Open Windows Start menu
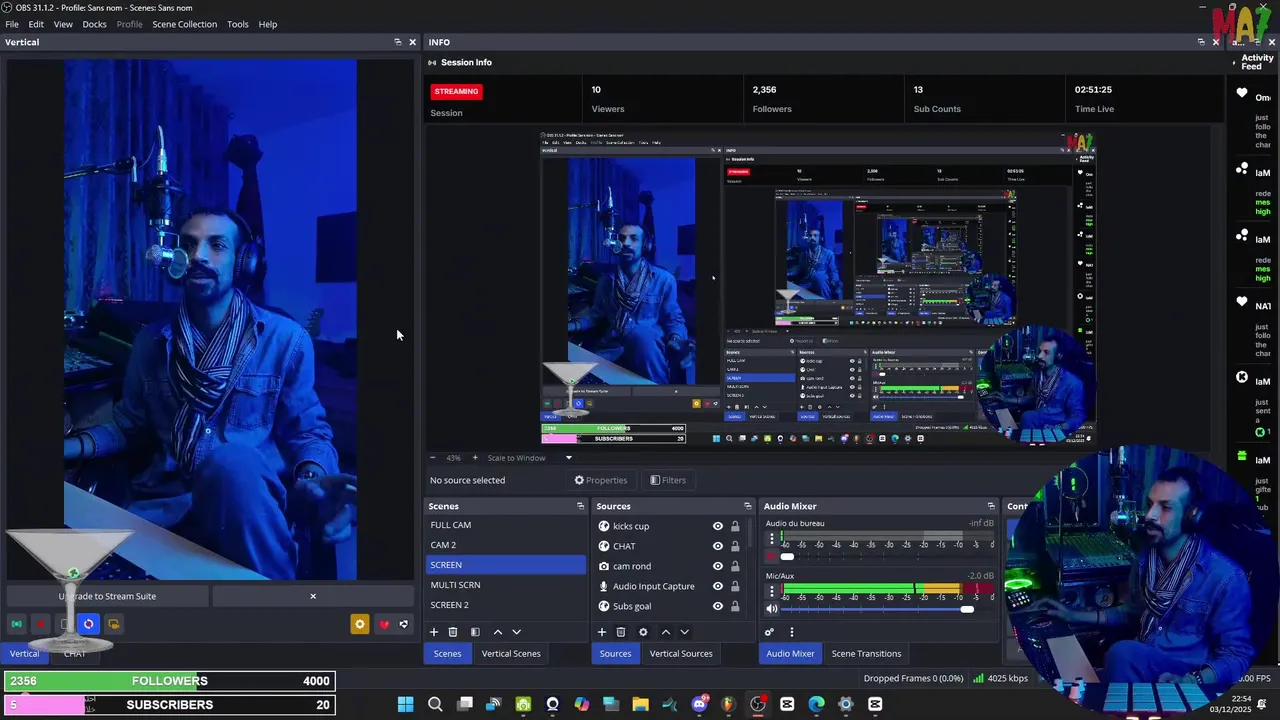 point(405,704)
